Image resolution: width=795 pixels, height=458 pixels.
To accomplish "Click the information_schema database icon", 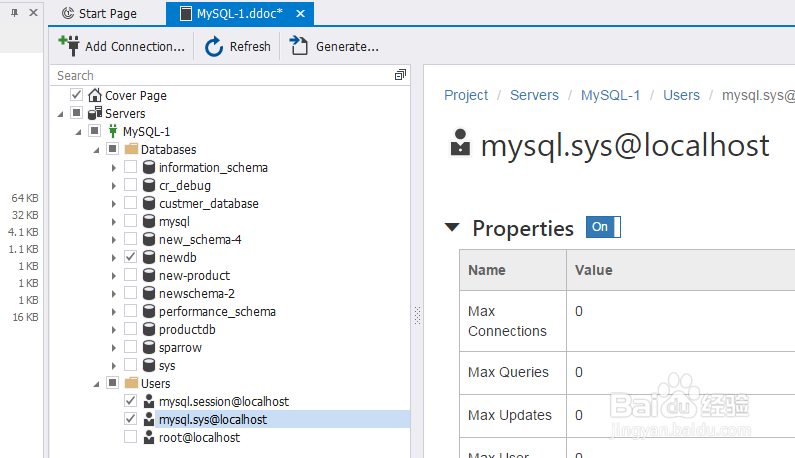I will [x=149, y=167].
